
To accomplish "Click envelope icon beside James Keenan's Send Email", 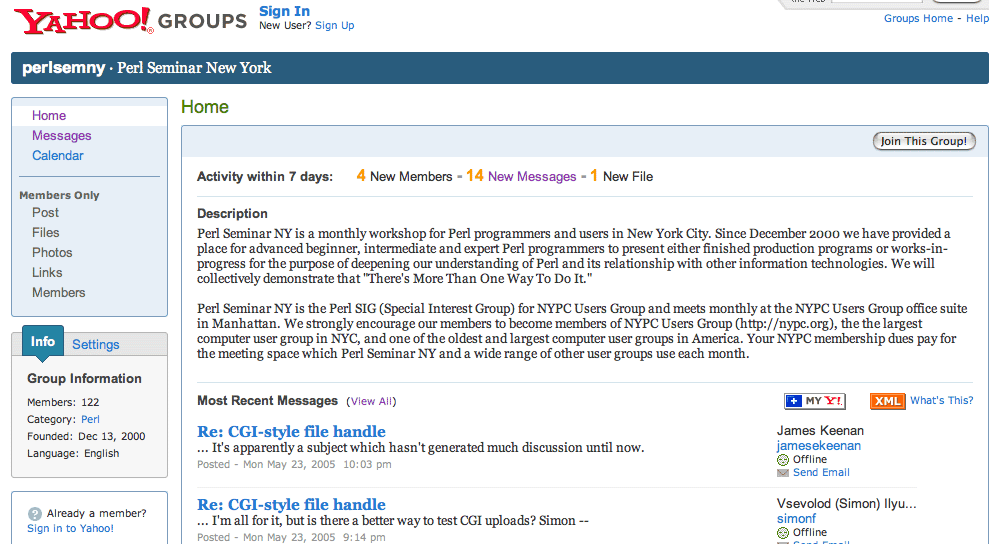I will tap(783, 473).
